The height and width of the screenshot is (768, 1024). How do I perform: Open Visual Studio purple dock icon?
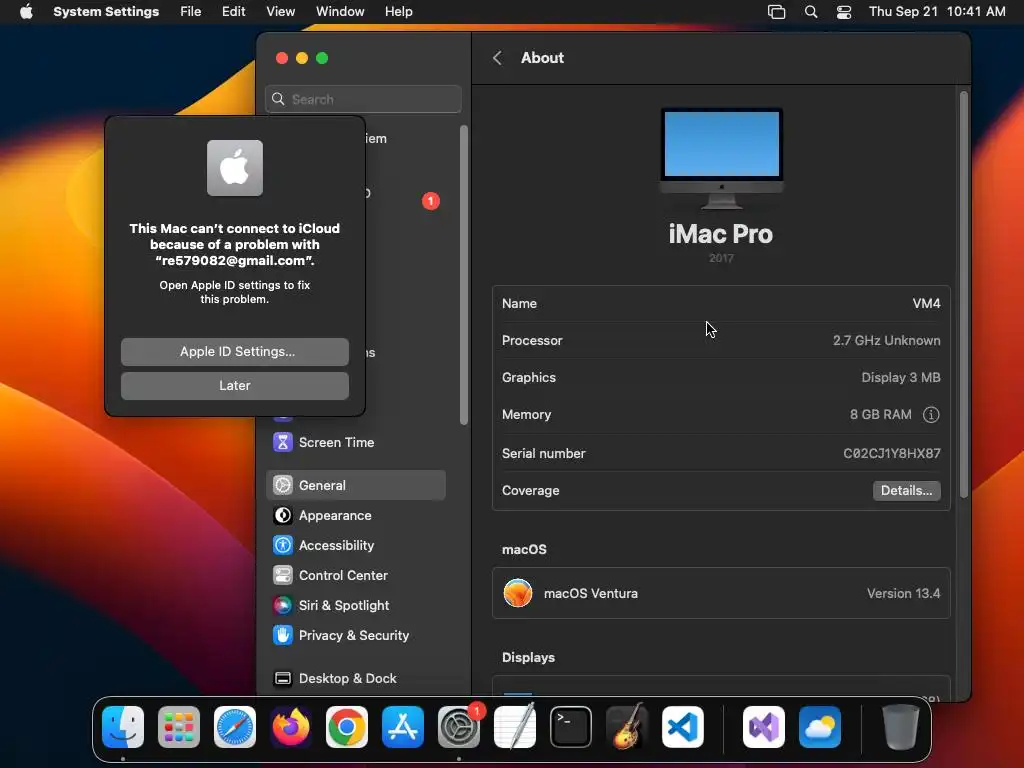click(763, 727)
